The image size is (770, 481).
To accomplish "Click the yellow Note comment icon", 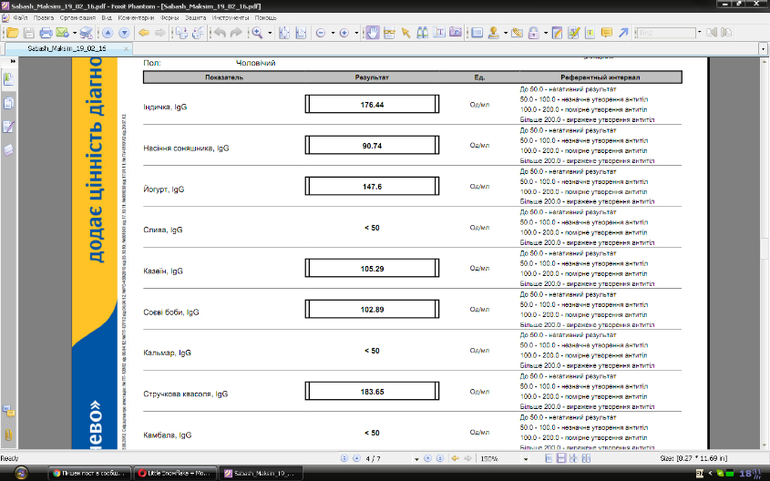I will 606,33.
